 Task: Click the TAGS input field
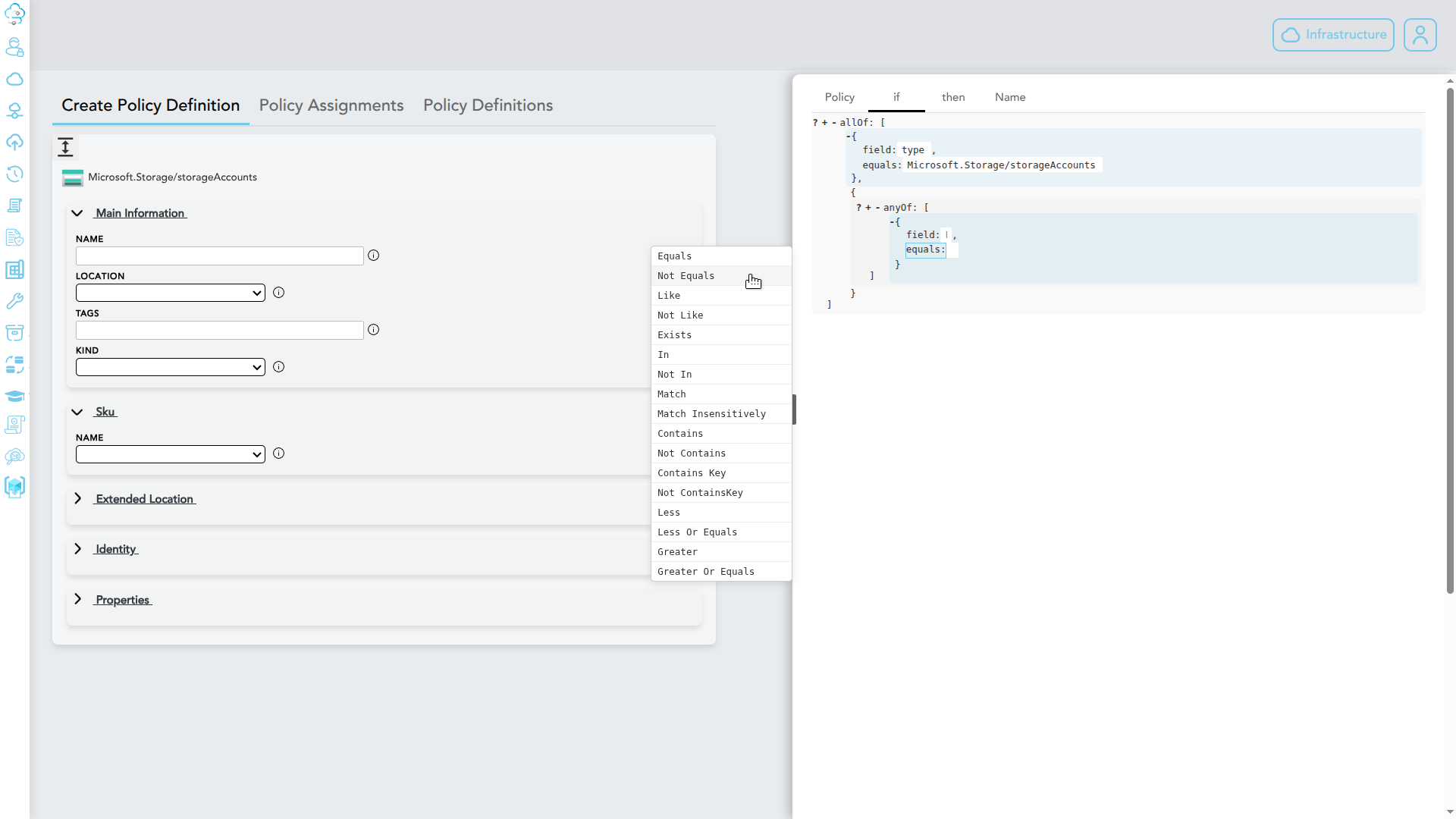click(220, 330)
